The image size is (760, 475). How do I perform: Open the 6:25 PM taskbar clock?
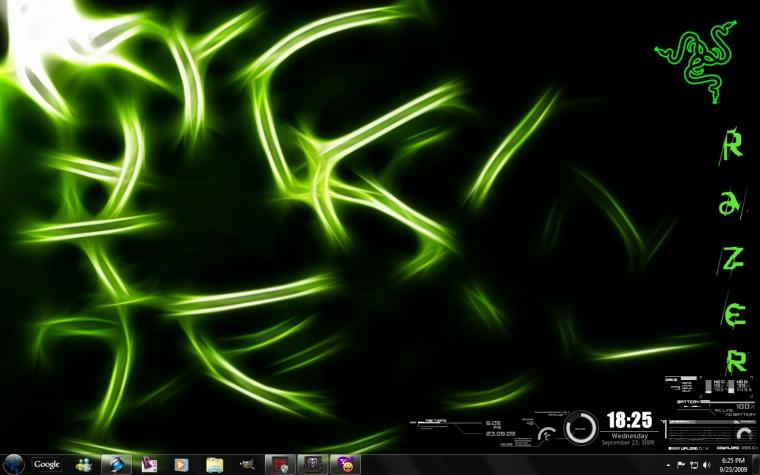pos(733,464)
